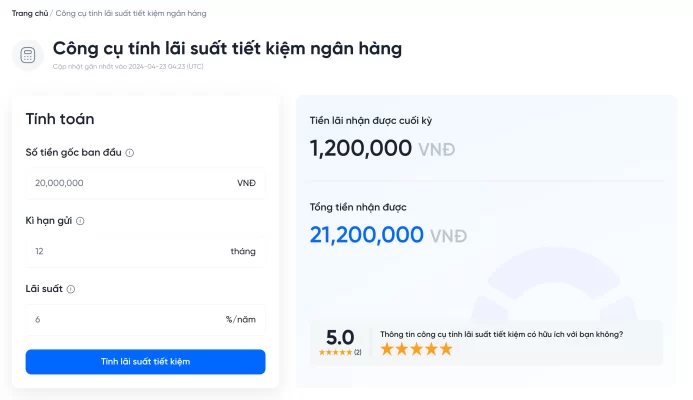Viewport: 693px width, 400px height.
Task: Click breadcrumb Công cụ tính lãi suất tiết kiệm
Action: pyautogui.click(x=131, y=13)
